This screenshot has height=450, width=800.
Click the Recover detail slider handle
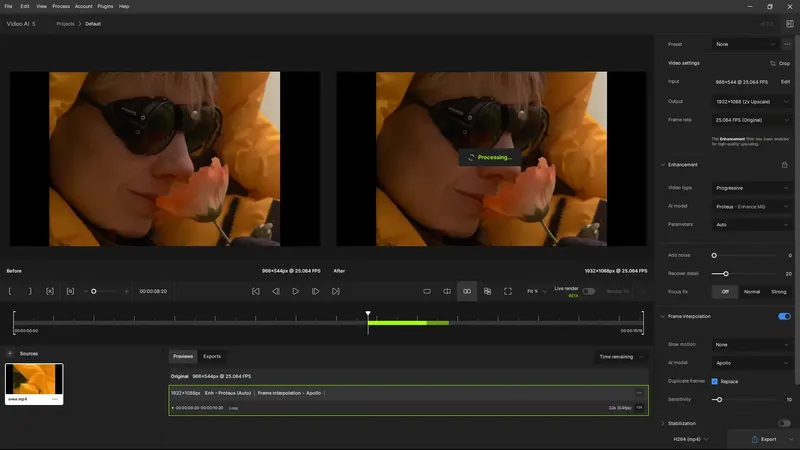click(726, 273)
